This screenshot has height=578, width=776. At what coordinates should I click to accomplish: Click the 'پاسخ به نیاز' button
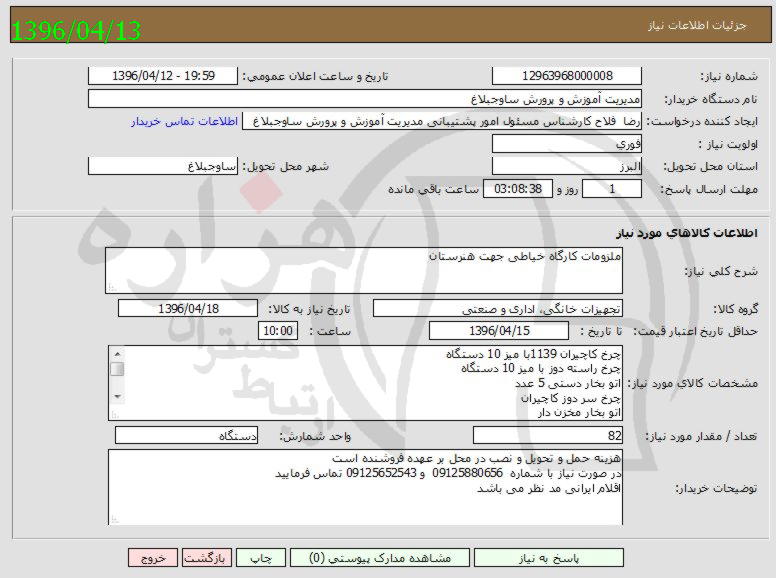[x=548, y=558]
